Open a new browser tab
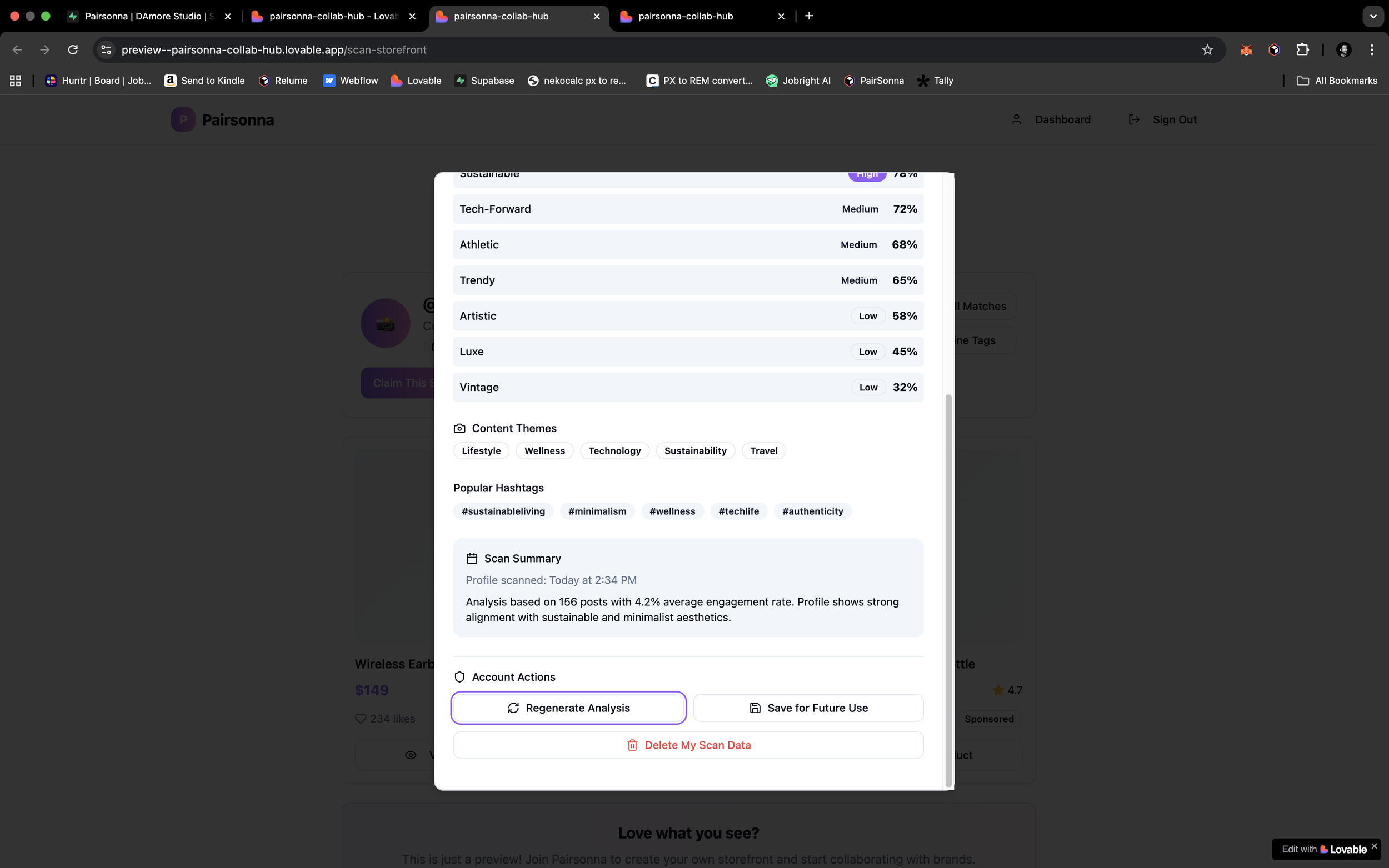 point(809,16)
